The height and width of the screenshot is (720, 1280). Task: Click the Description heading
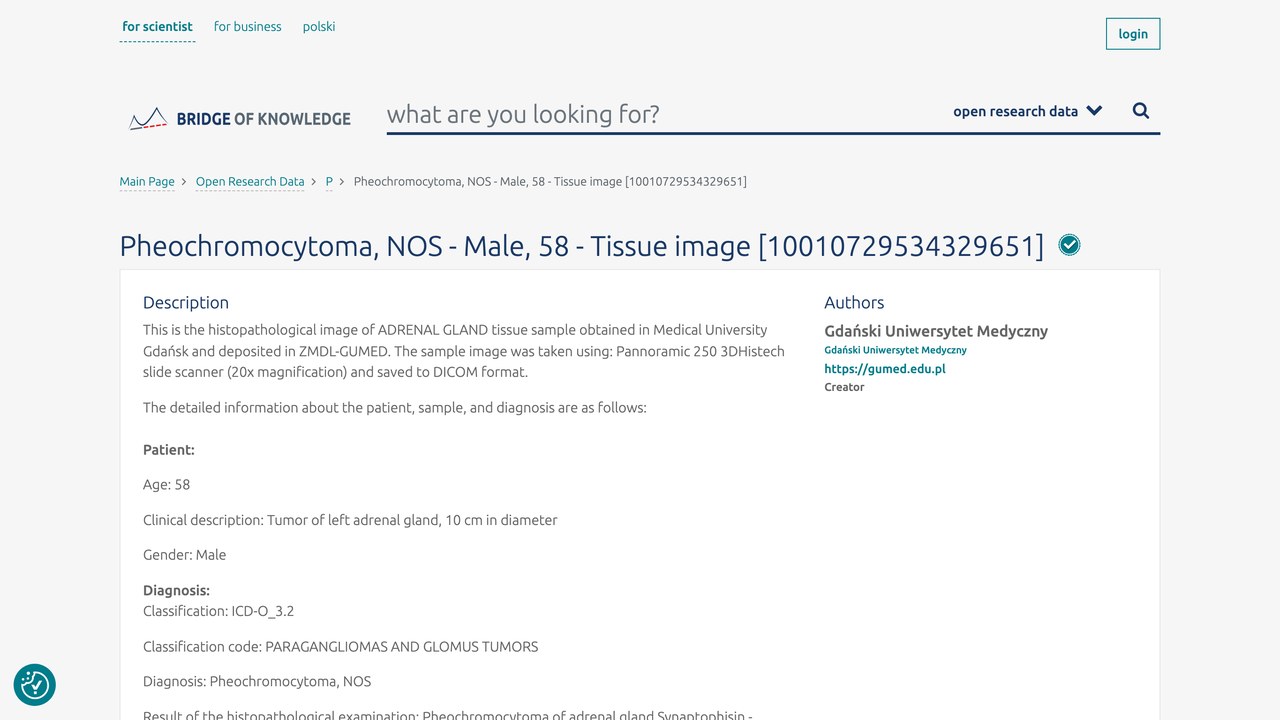point(186,303)
